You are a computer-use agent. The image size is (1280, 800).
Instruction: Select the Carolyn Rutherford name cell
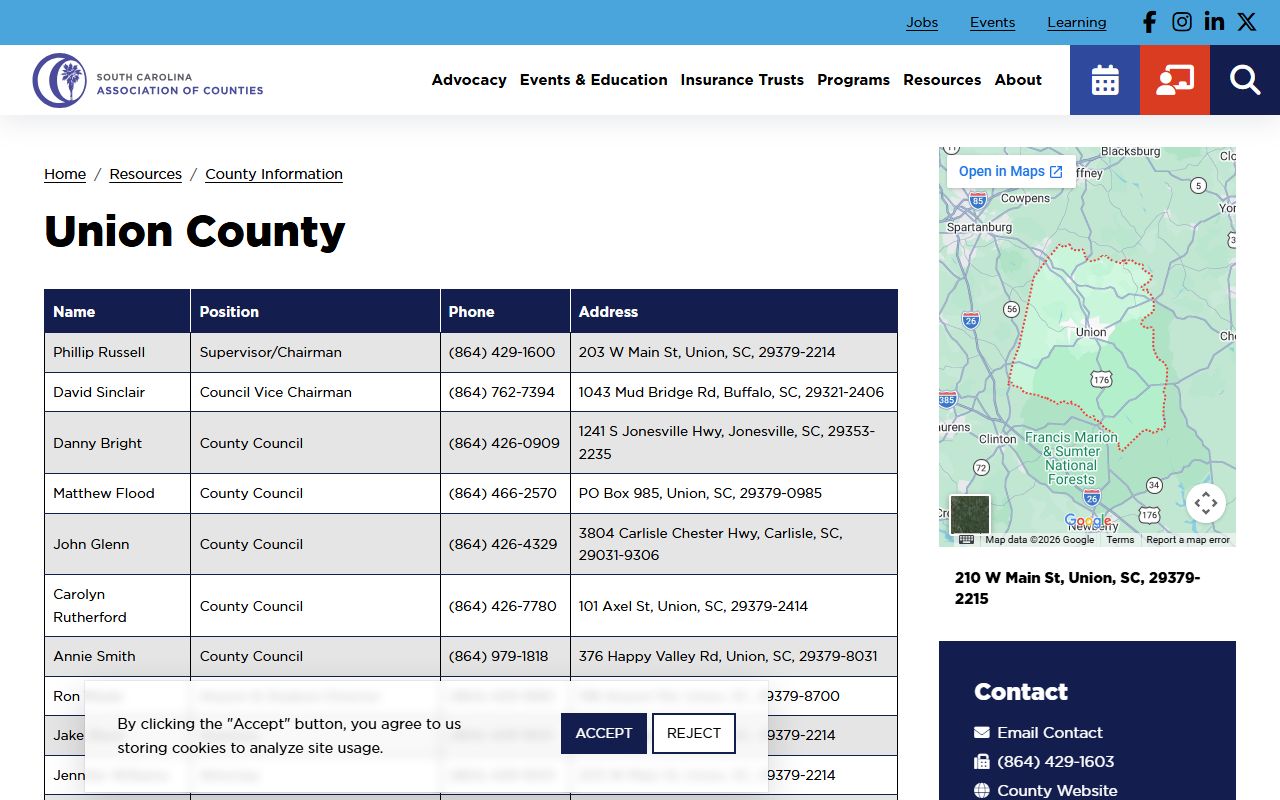coord(118,606)
